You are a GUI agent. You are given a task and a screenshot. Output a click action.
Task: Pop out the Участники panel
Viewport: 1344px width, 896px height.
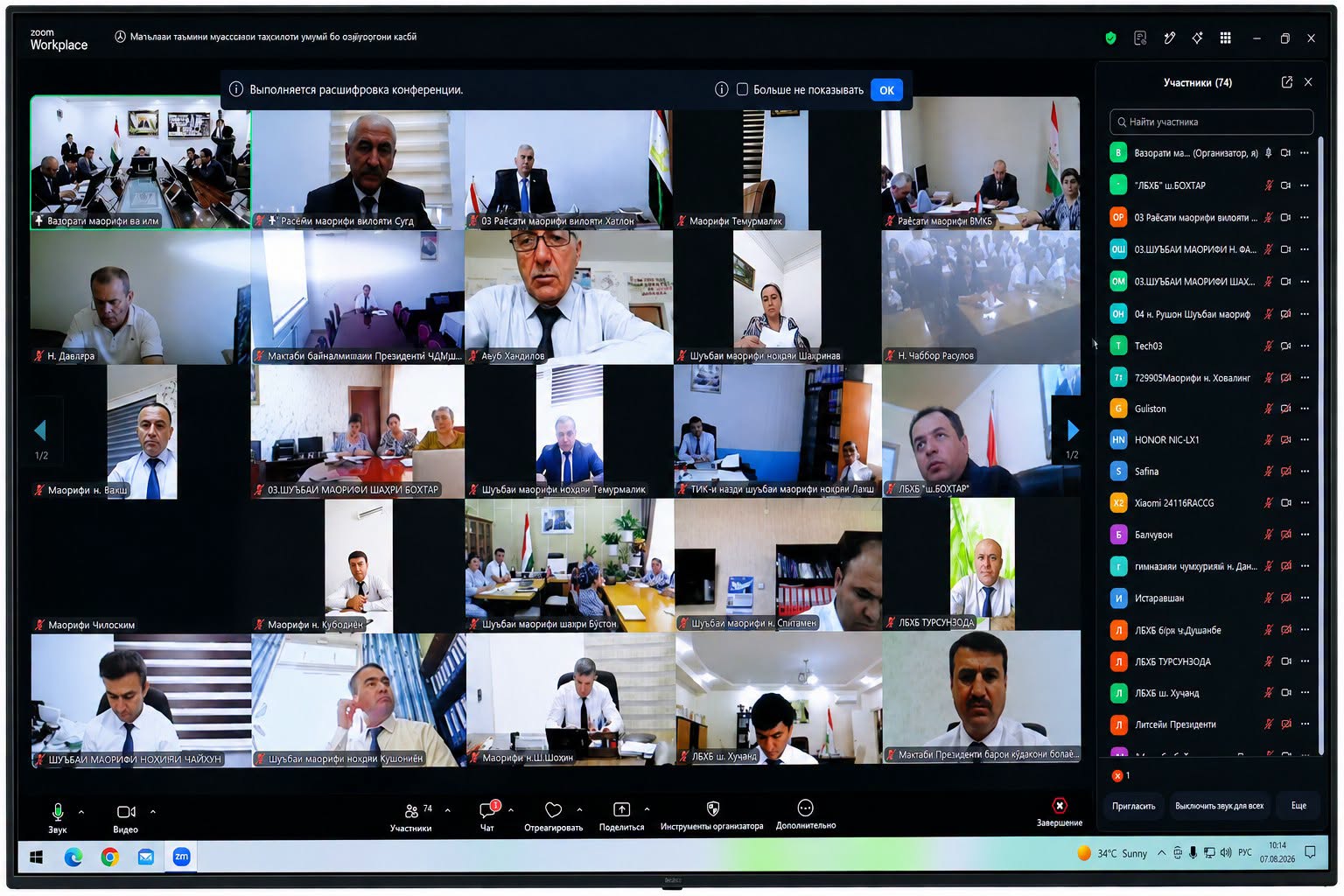tap(1286, 82)
